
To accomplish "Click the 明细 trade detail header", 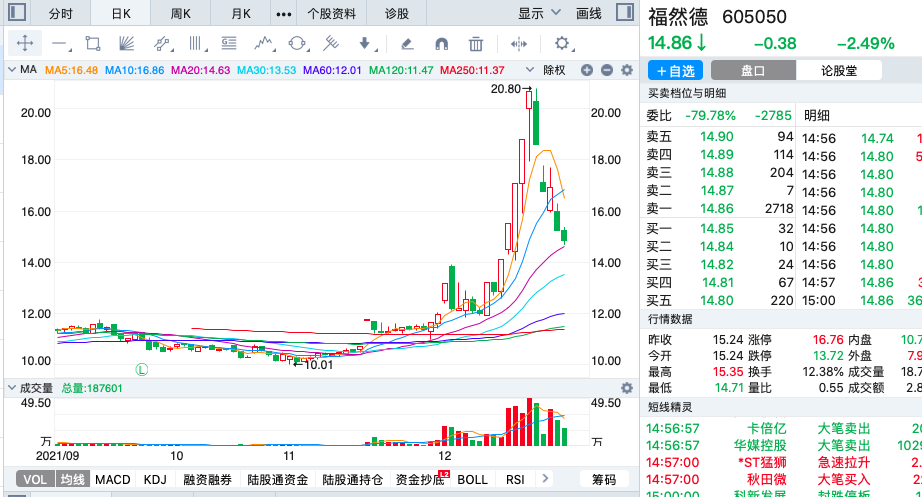I will pyautogui.click(x=817, y=115).
